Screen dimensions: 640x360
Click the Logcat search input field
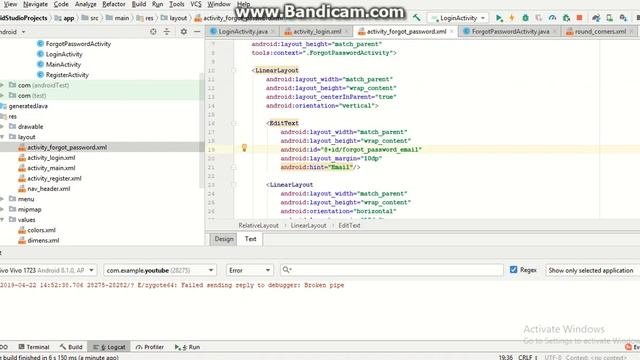(x=392, y=270)
